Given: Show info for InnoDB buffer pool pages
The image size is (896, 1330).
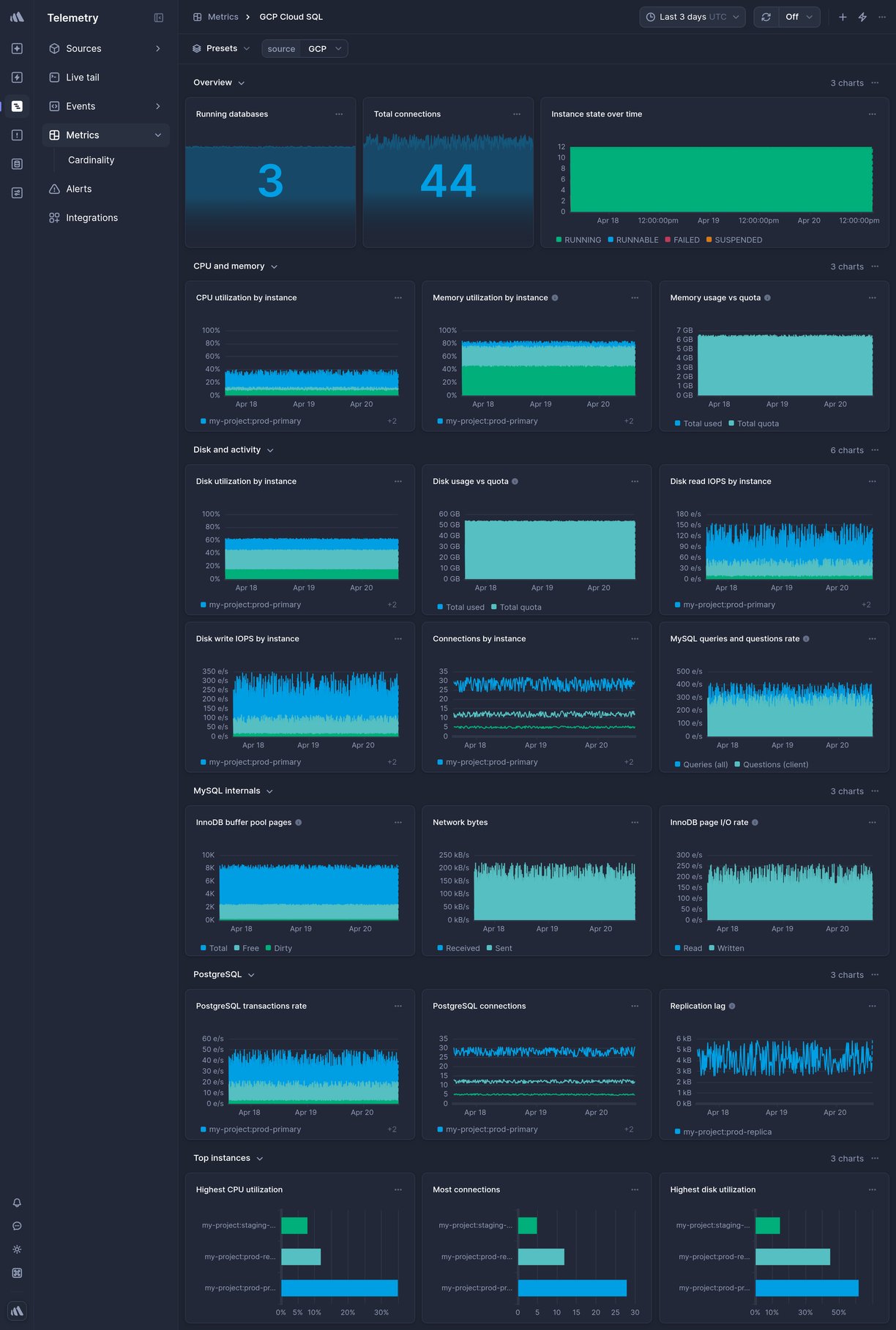Looking at the screenshot, I should click(x=298, y=823).
